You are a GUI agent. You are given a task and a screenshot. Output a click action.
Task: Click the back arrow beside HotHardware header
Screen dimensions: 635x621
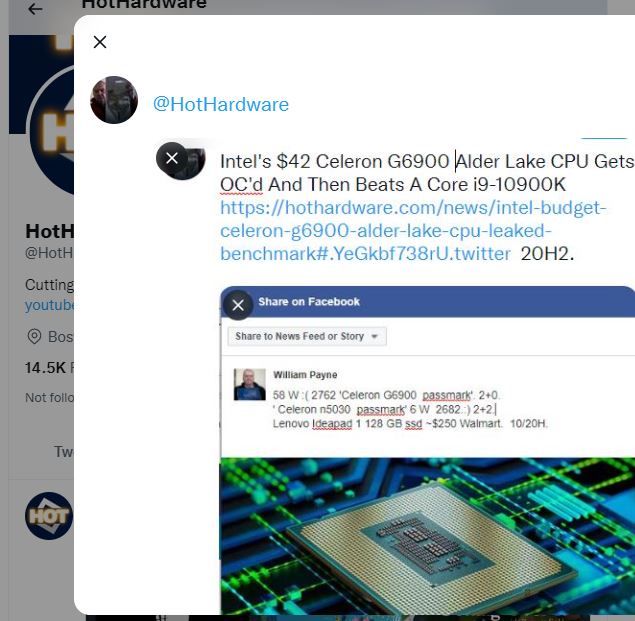point(35,9)
